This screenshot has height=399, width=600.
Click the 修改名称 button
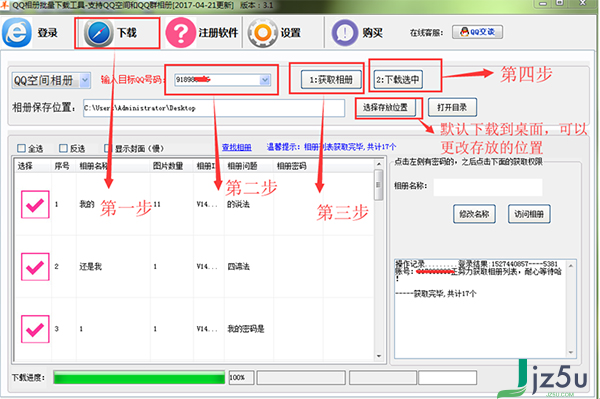(474, 214)
